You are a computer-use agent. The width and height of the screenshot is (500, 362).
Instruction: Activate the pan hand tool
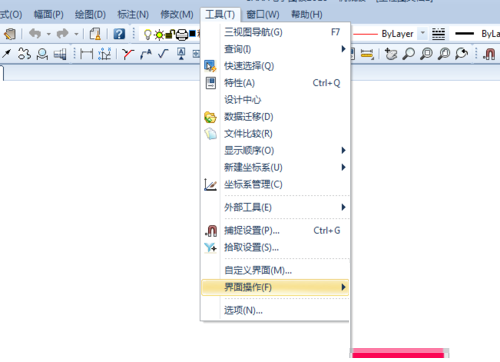pyautogui.click(x=391, y=54)
